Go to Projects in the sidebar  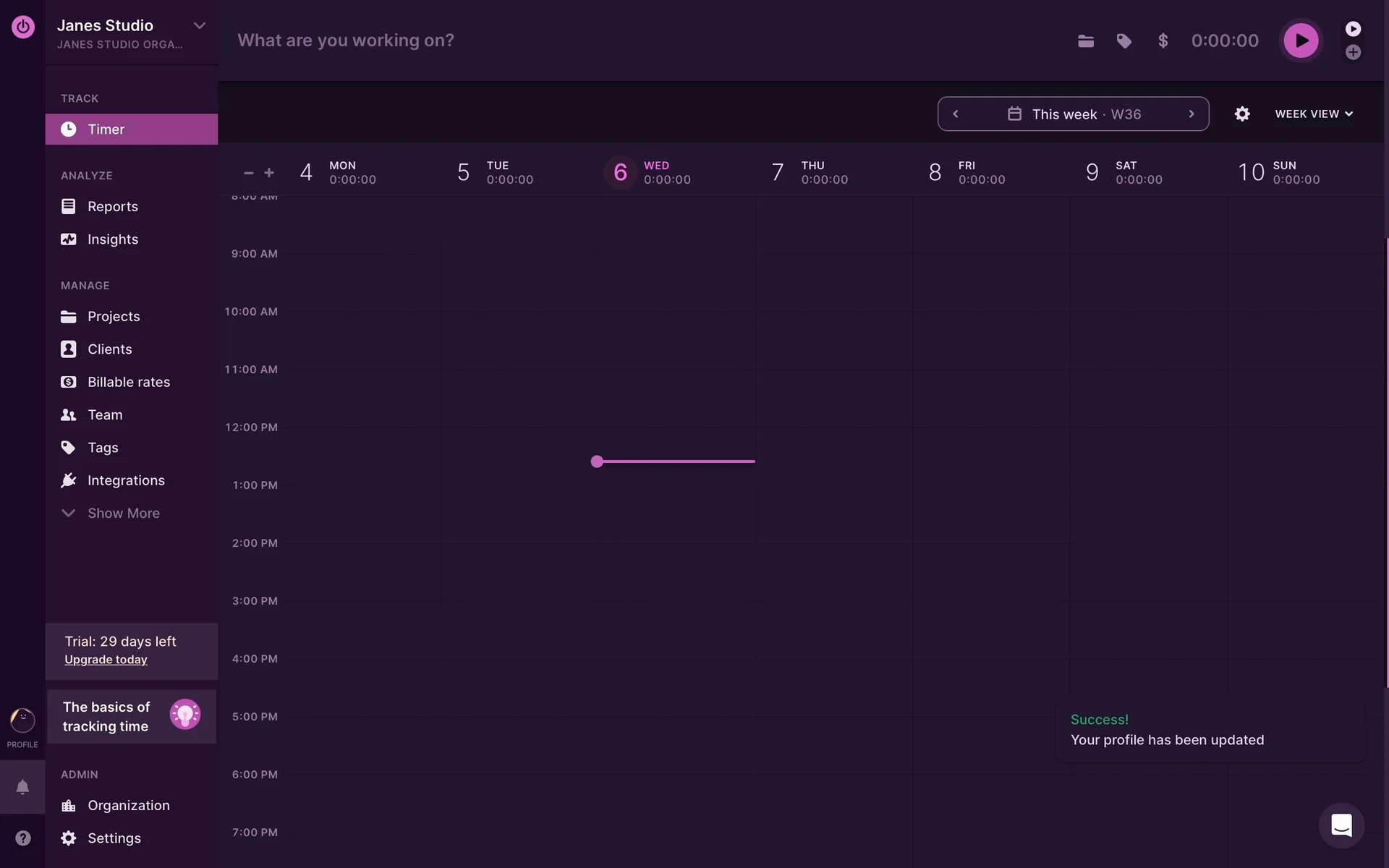click(114, 317)
